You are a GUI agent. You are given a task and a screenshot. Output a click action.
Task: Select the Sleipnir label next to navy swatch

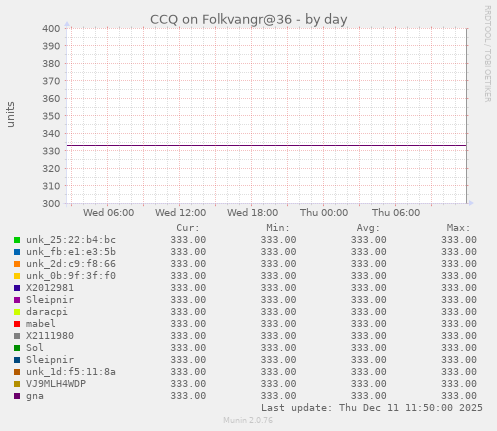[50, 360]
